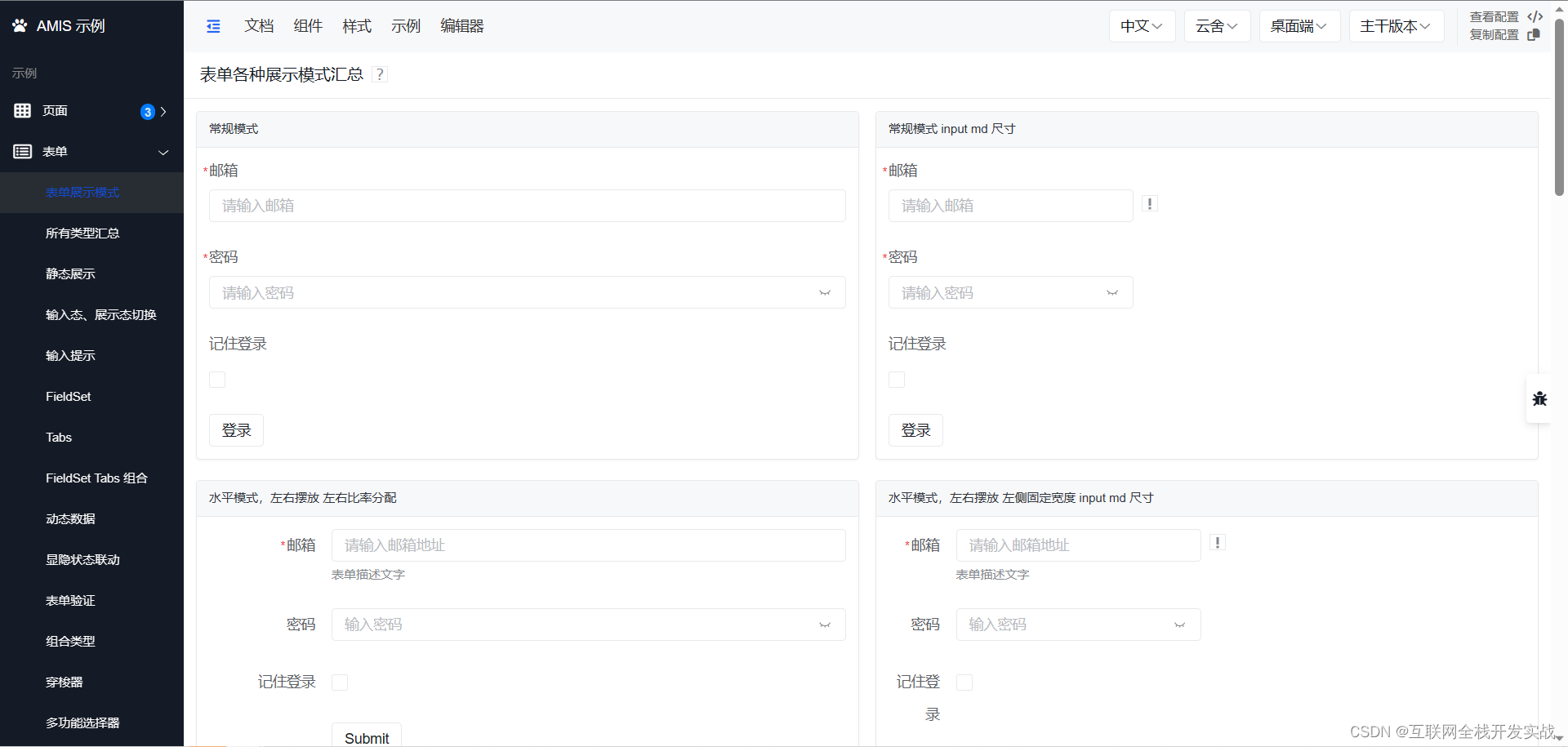Open the 示例 top nav item

pos(406,26)
